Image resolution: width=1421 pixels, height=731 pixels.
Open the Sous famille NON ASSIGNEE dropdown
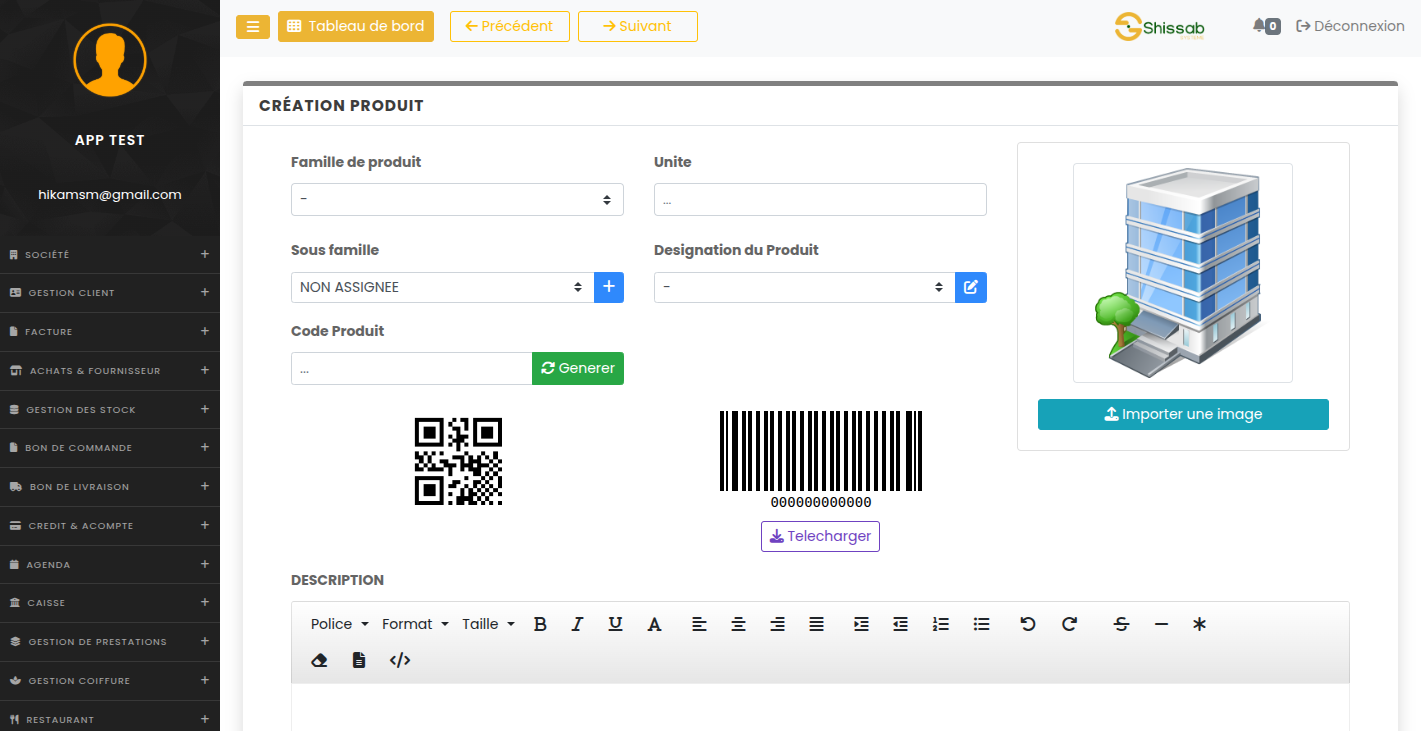[442, 287]
